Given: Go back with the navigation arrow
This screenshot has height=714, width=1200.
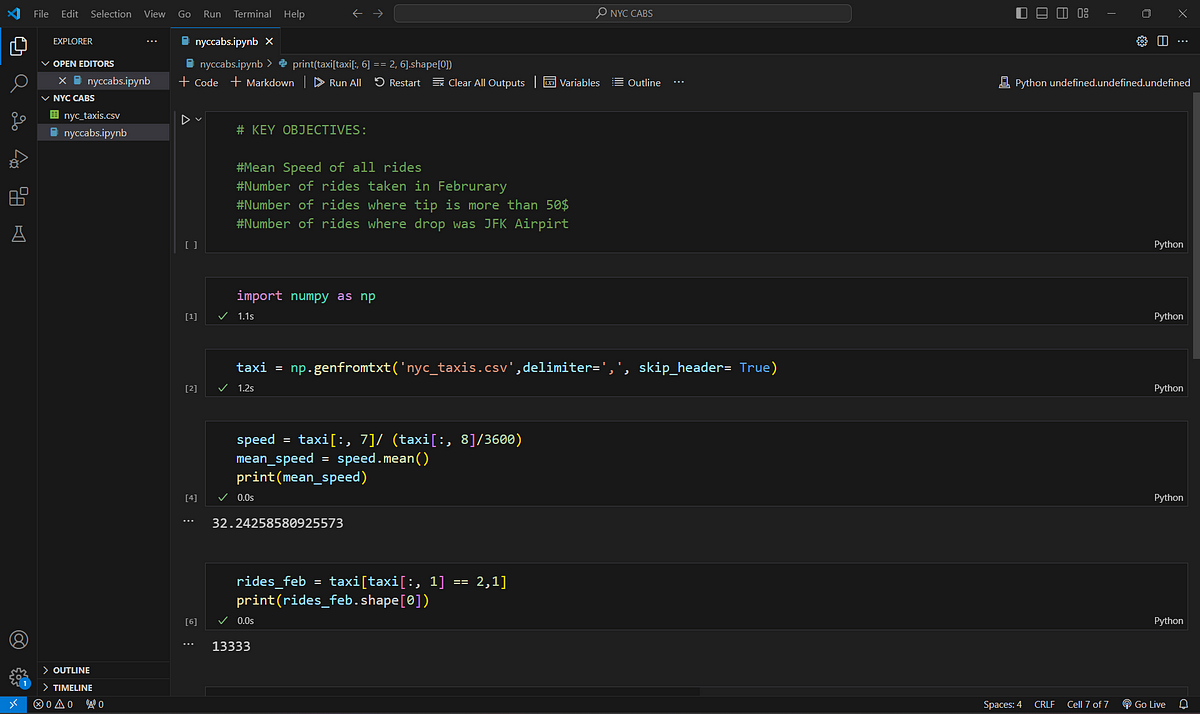Looking at the screenshot, I should tap(358, 14).
